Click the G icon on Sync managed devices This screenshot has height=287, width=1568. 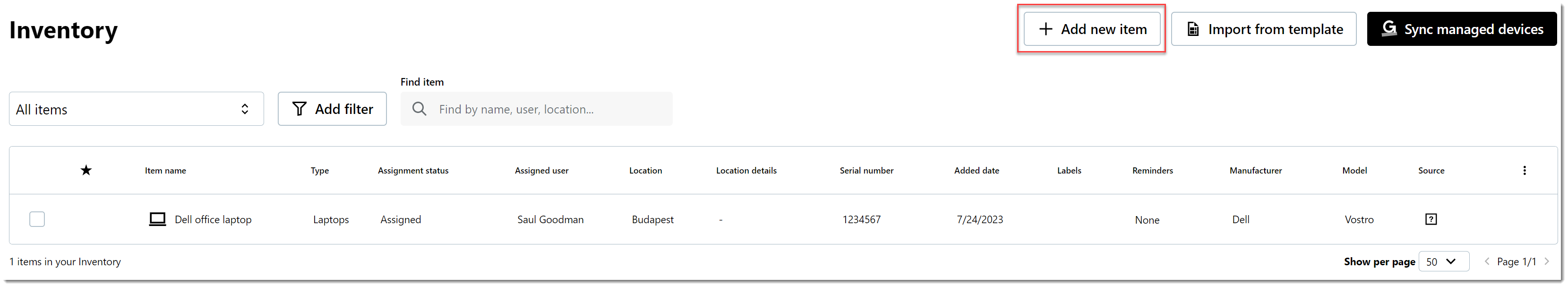pos(1389,28)
